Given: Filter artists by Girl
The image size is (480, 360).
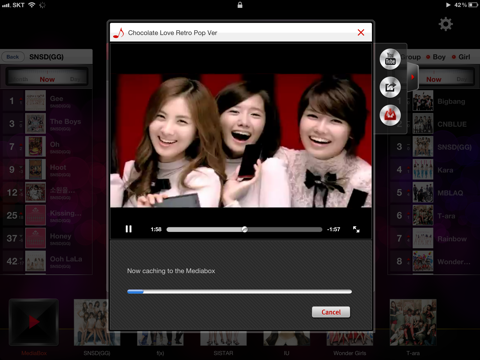Looking at the screenshot, I should (461, 57).
